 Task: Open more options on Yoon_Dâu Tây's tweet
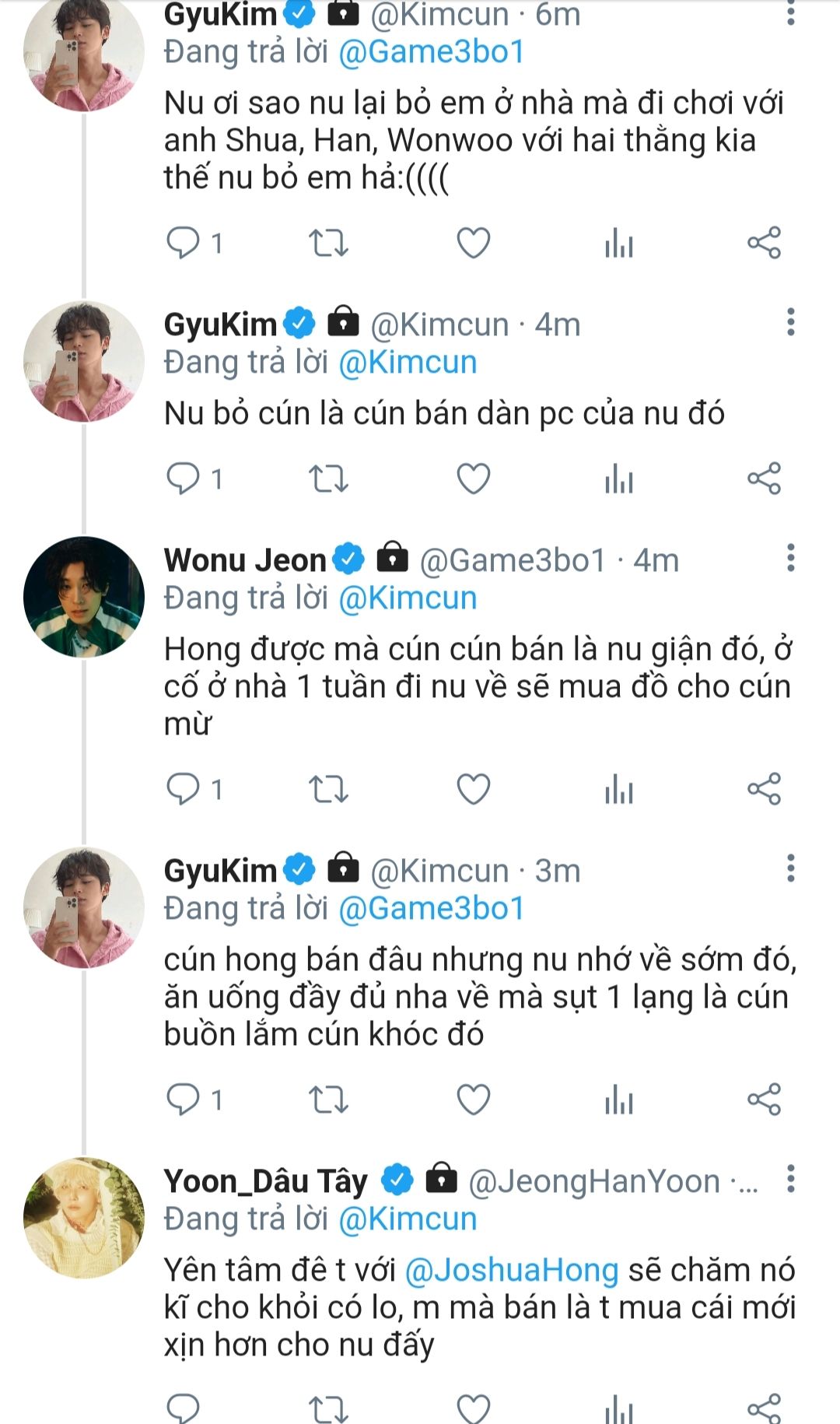coord(790,1180)
